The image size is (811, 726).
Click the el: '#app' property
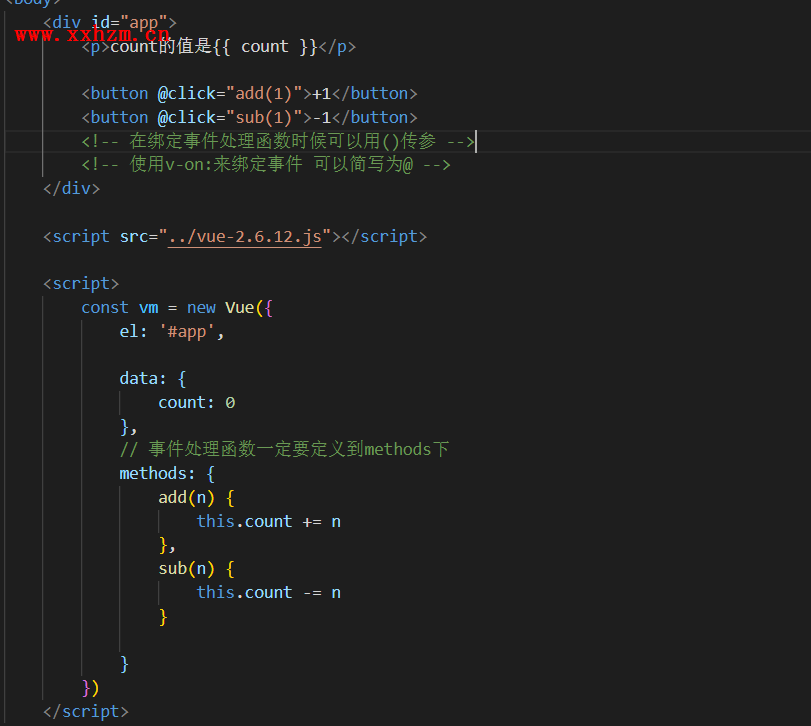pos(172,331)
